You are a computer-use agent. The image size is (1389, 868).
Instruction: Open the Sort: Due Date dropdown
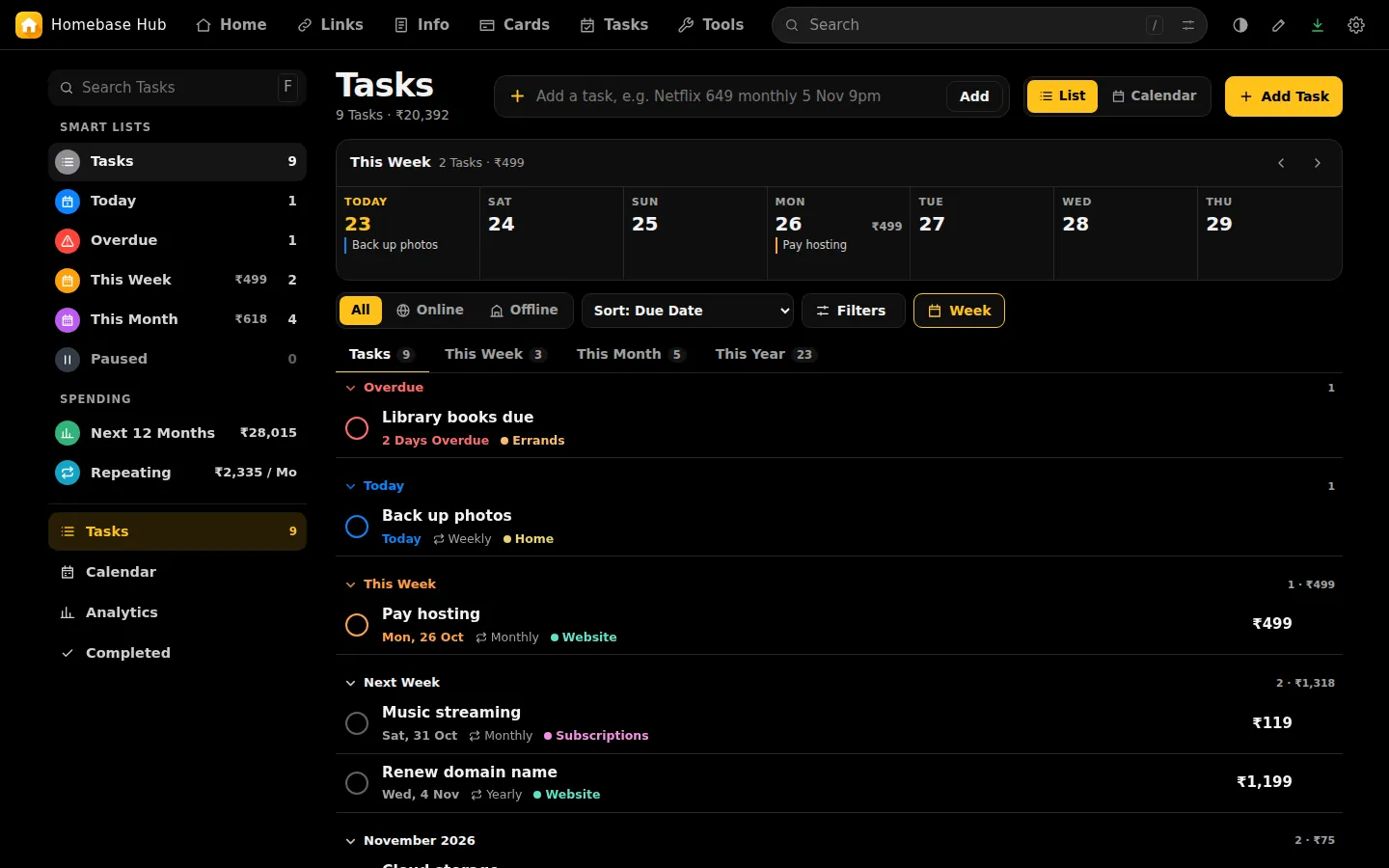click(688, 311)
